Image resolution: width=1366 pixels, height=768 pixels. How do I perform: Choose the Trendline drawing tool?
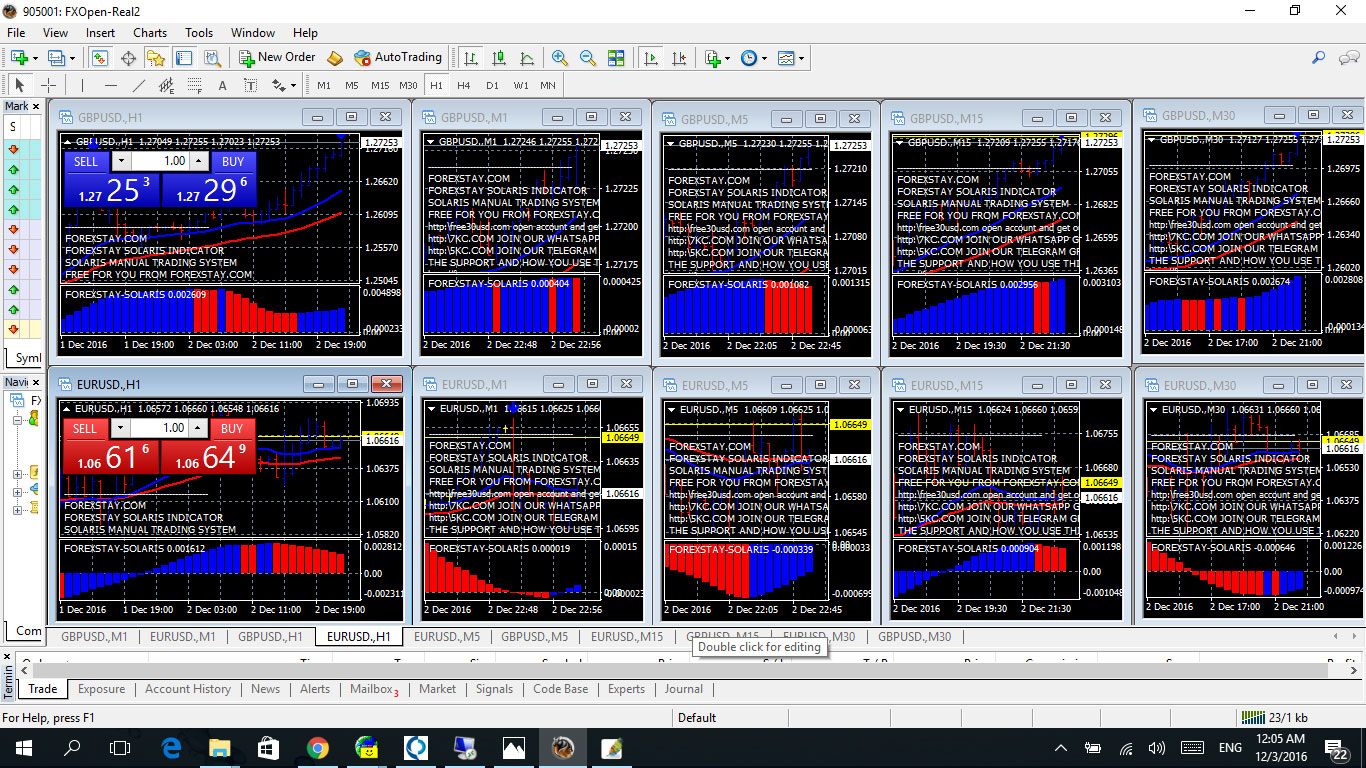pos(139,85)
